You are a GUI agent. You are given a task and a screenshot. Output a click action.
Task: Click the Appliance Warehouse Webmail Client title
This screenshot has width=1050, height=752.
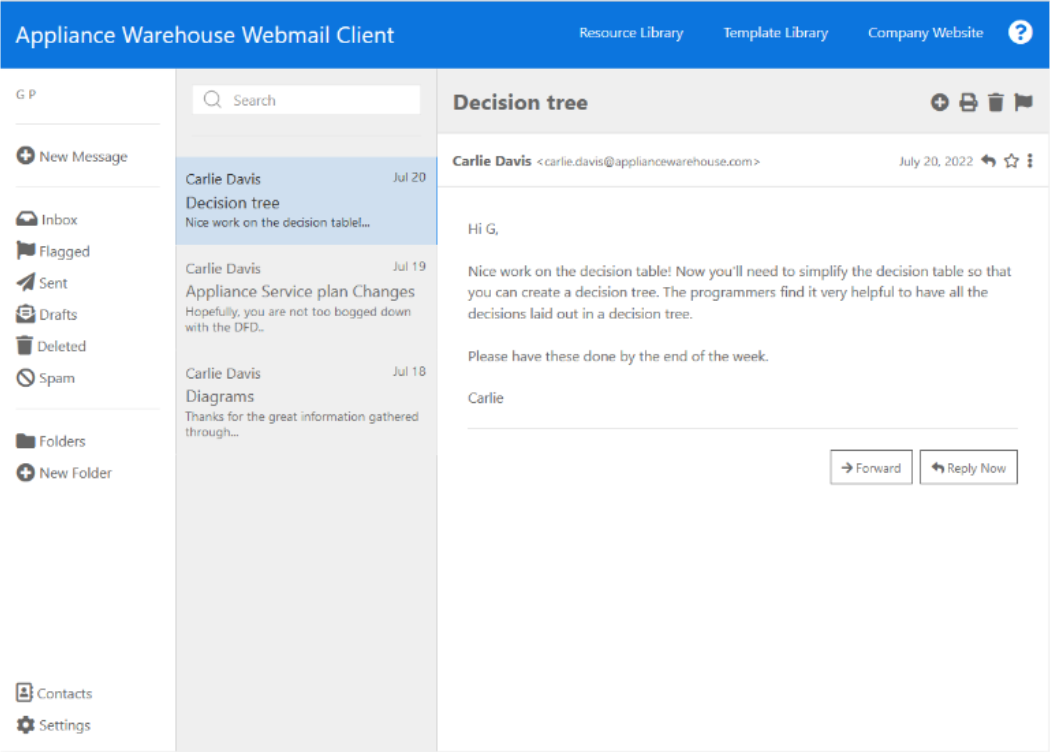tap(204, 35)
